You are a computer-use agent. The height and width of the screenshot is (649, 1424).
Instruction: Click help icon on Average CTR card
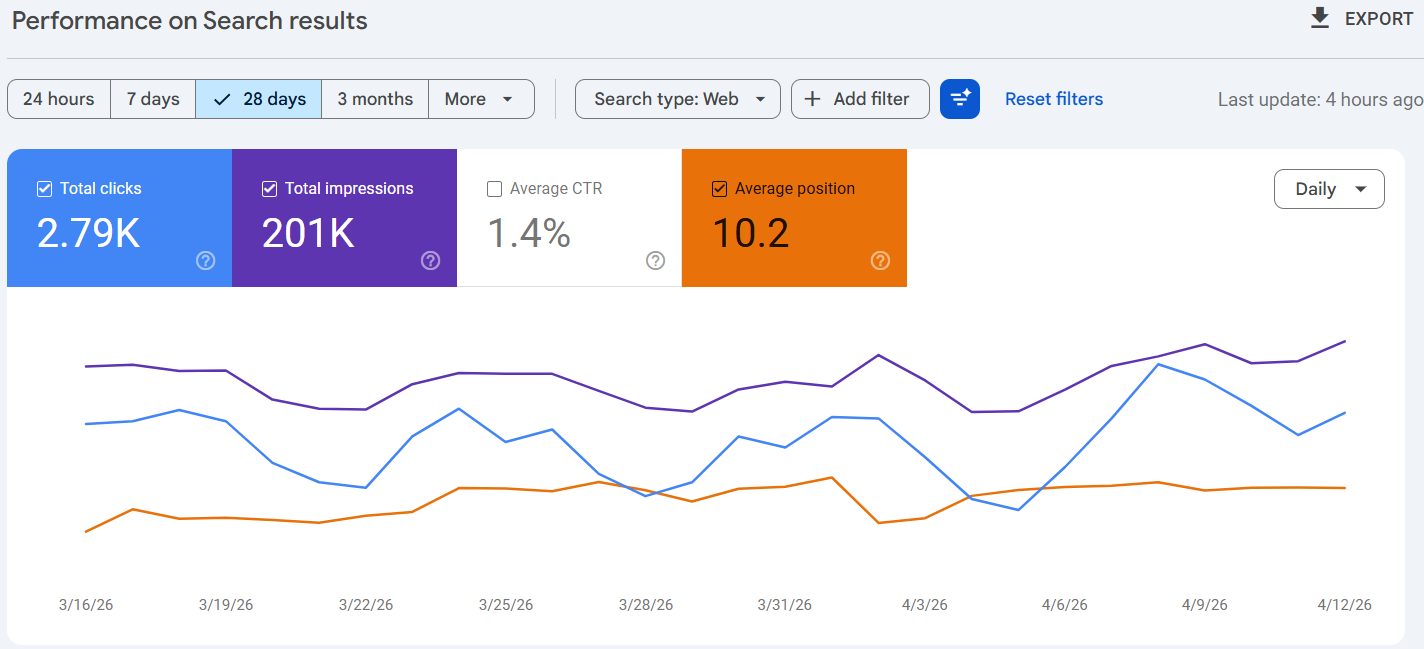(x=656, y=261)
